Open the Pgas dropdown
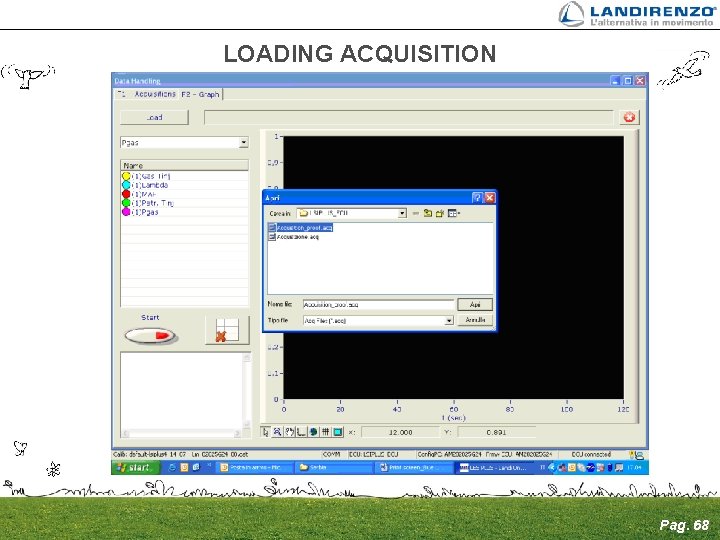720x540 pixels. [x=243, y=143]
